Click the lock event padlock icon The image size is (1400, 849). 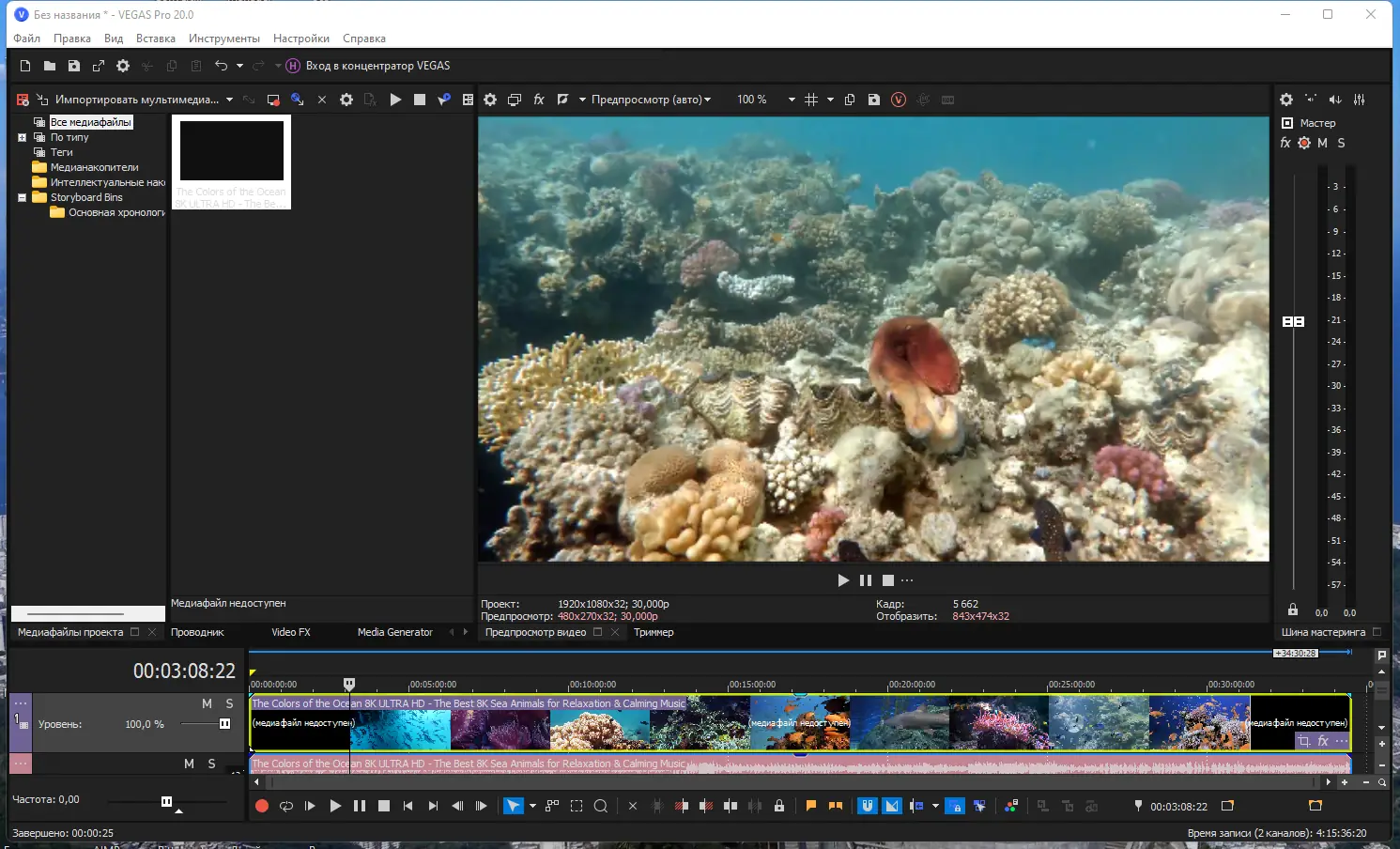[x=779, y=806]
